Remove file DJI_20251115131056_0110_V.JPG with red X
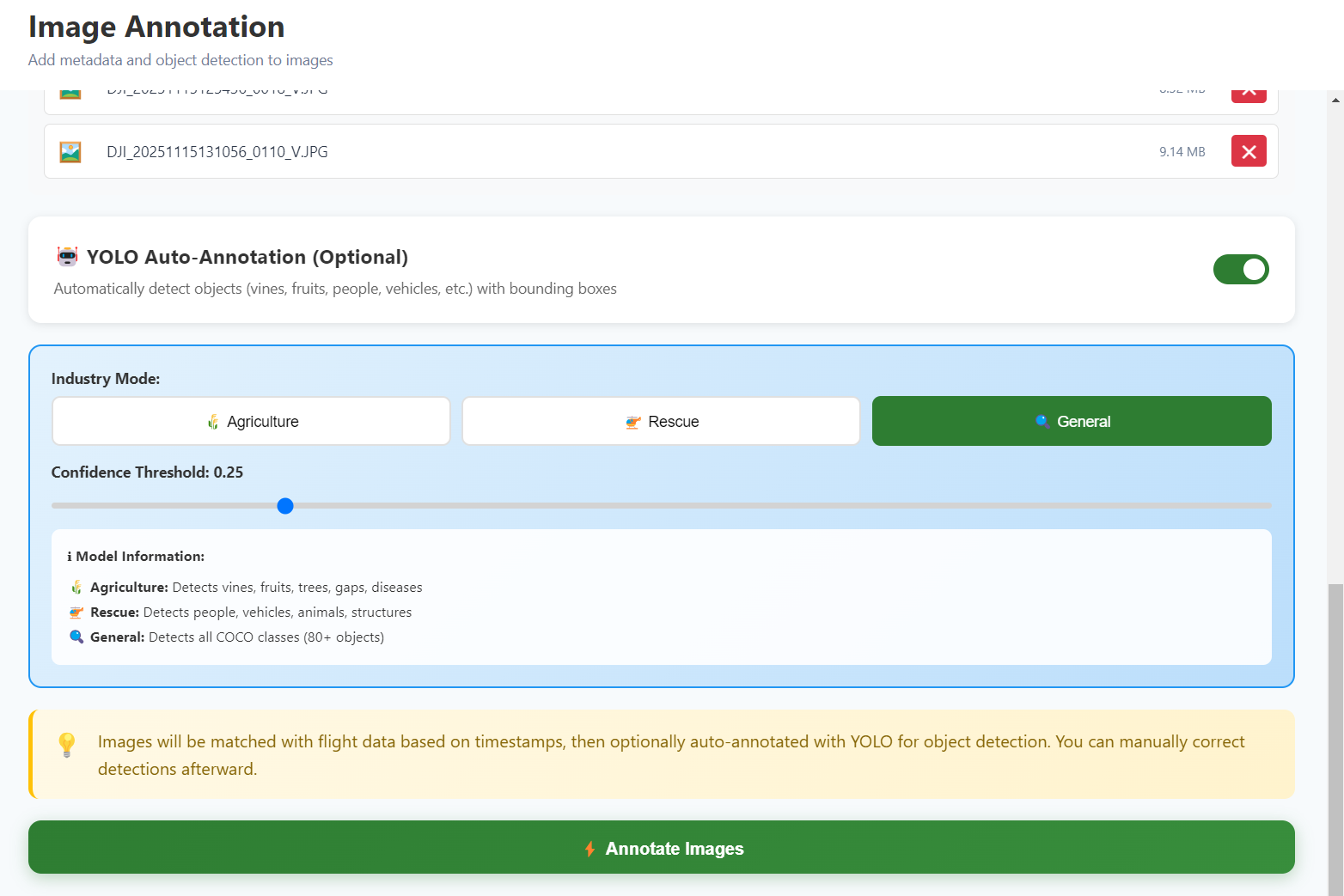Viewport: 1344px width, 896px height. [x=1249, y=151]
